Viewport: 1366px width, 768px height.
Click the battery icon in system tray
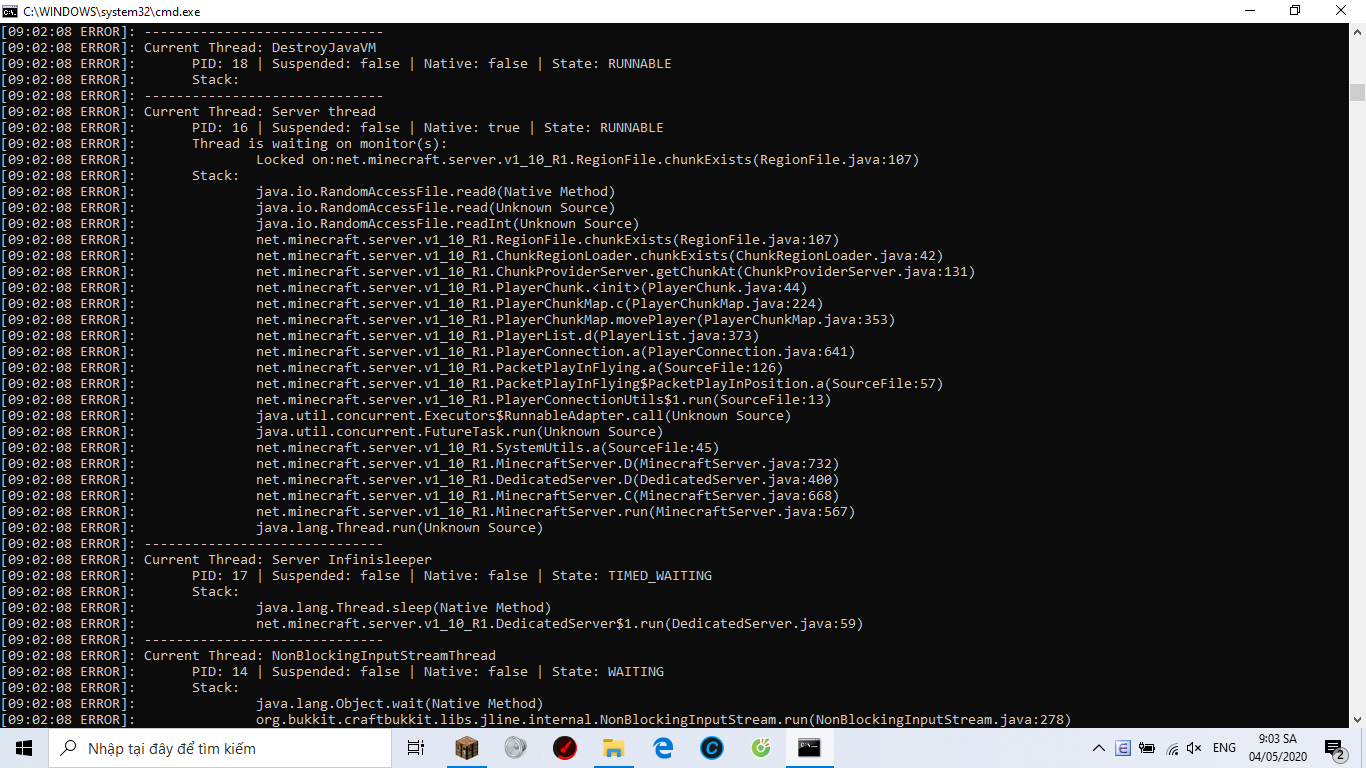(1147, 748)
